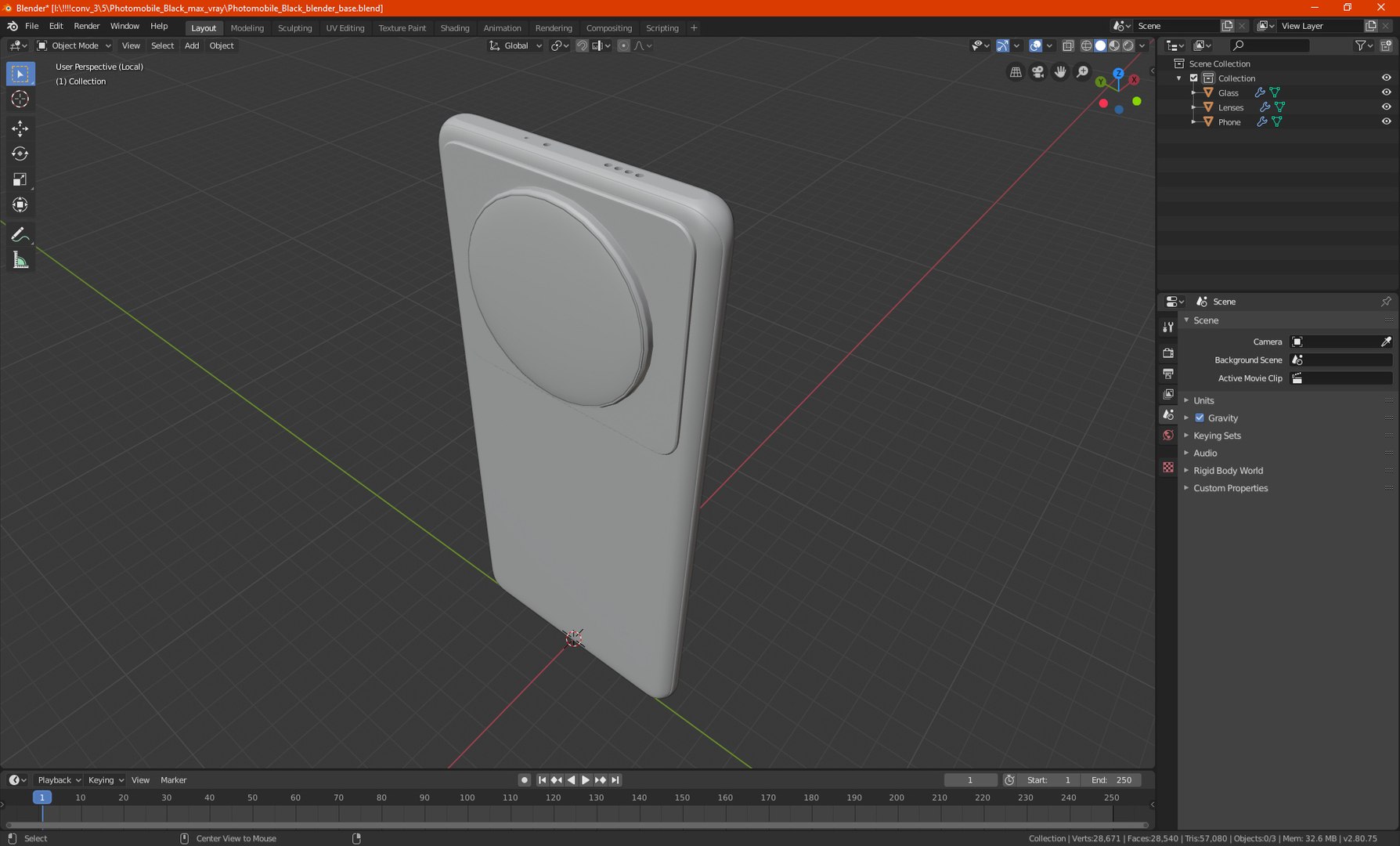
Task: Open Texture properties tab icon
Action: [1168, 467]
